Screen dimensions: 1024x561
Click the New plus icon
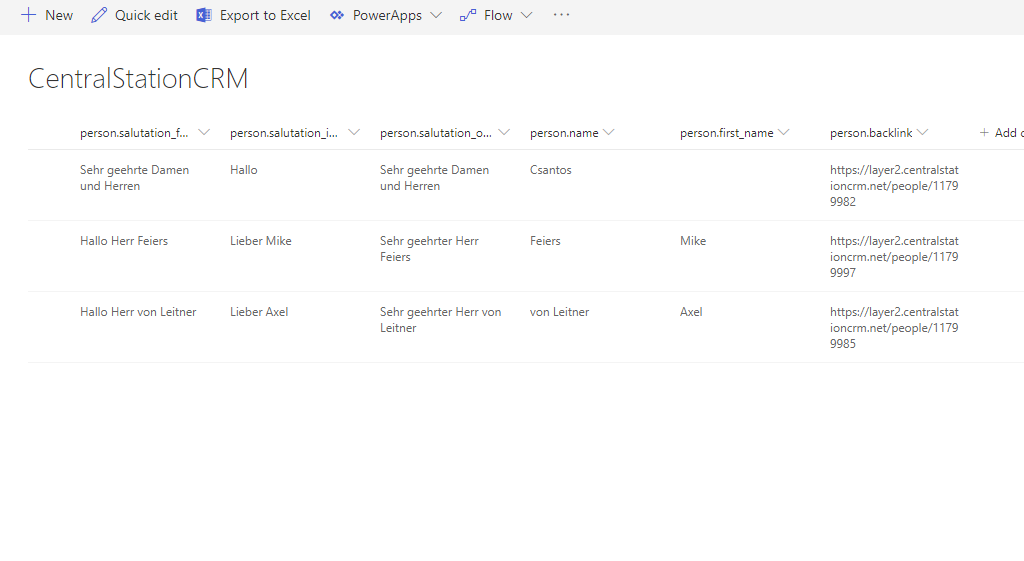28,15
